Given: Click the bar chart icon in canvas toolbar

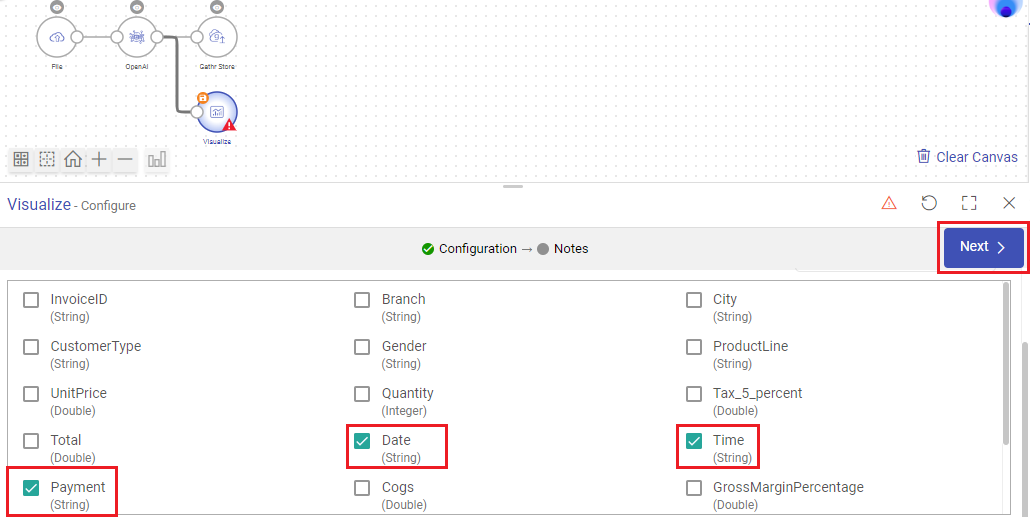Looking at the screenshot, I should (157, 159).
